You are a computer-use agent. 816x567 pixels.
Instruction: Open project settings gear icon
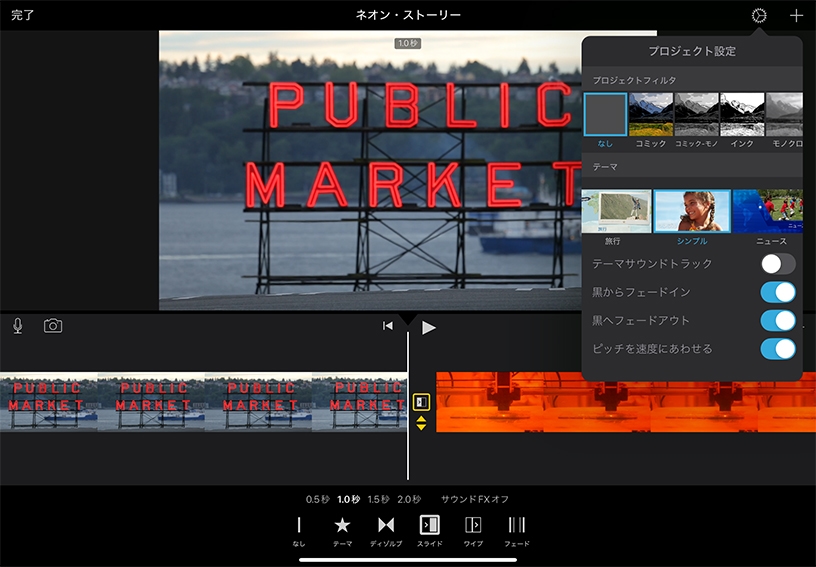759,16
